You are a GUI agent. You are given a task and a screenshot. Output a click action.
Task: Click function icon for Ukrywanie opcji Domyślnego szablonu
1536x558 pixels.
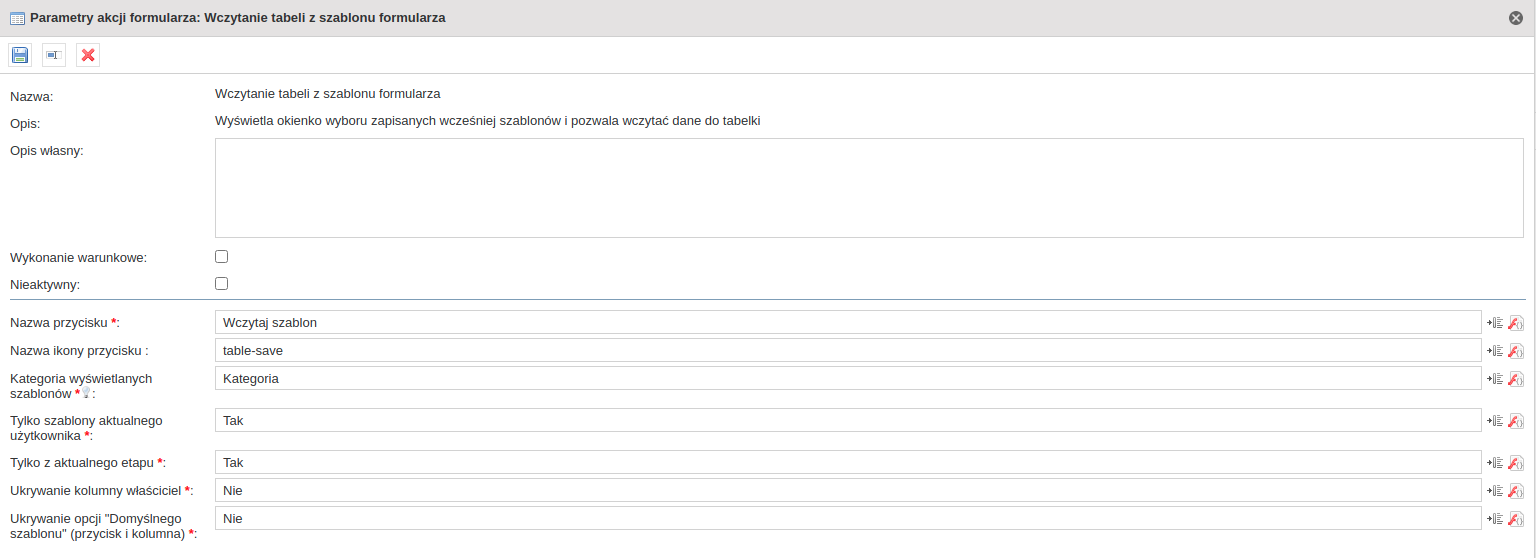pos(1516,518)
